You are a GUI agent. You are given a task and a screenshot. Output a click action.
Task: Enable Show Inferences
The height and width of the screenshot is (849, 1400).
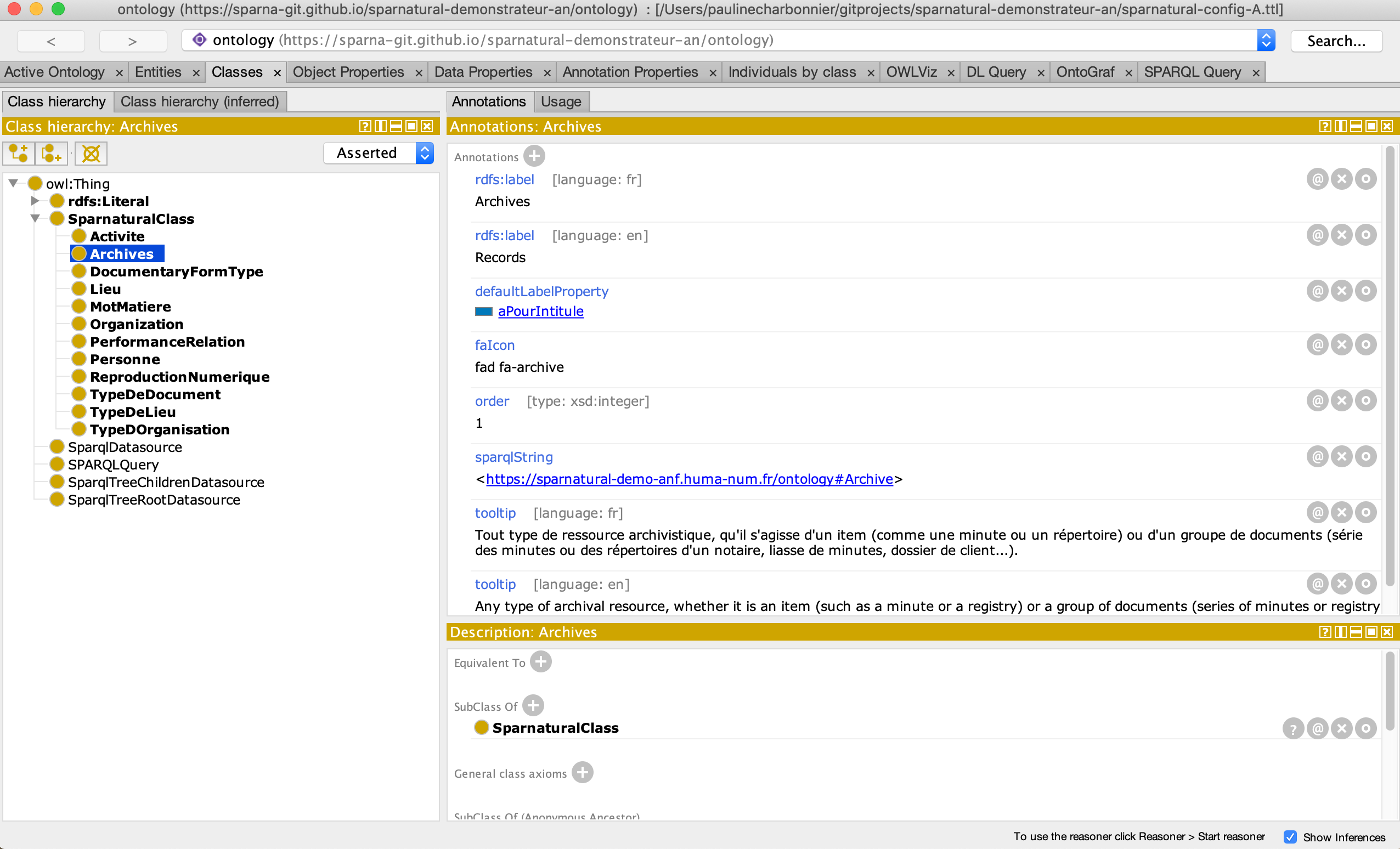pyautogui.click(x=1291, y=837)
